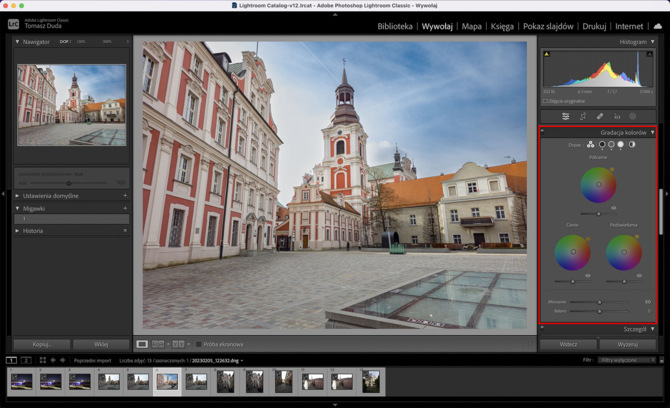Collapse the Gradacja kolorów panel
Viewport: 670px width, 408px height.
(652, 132)
